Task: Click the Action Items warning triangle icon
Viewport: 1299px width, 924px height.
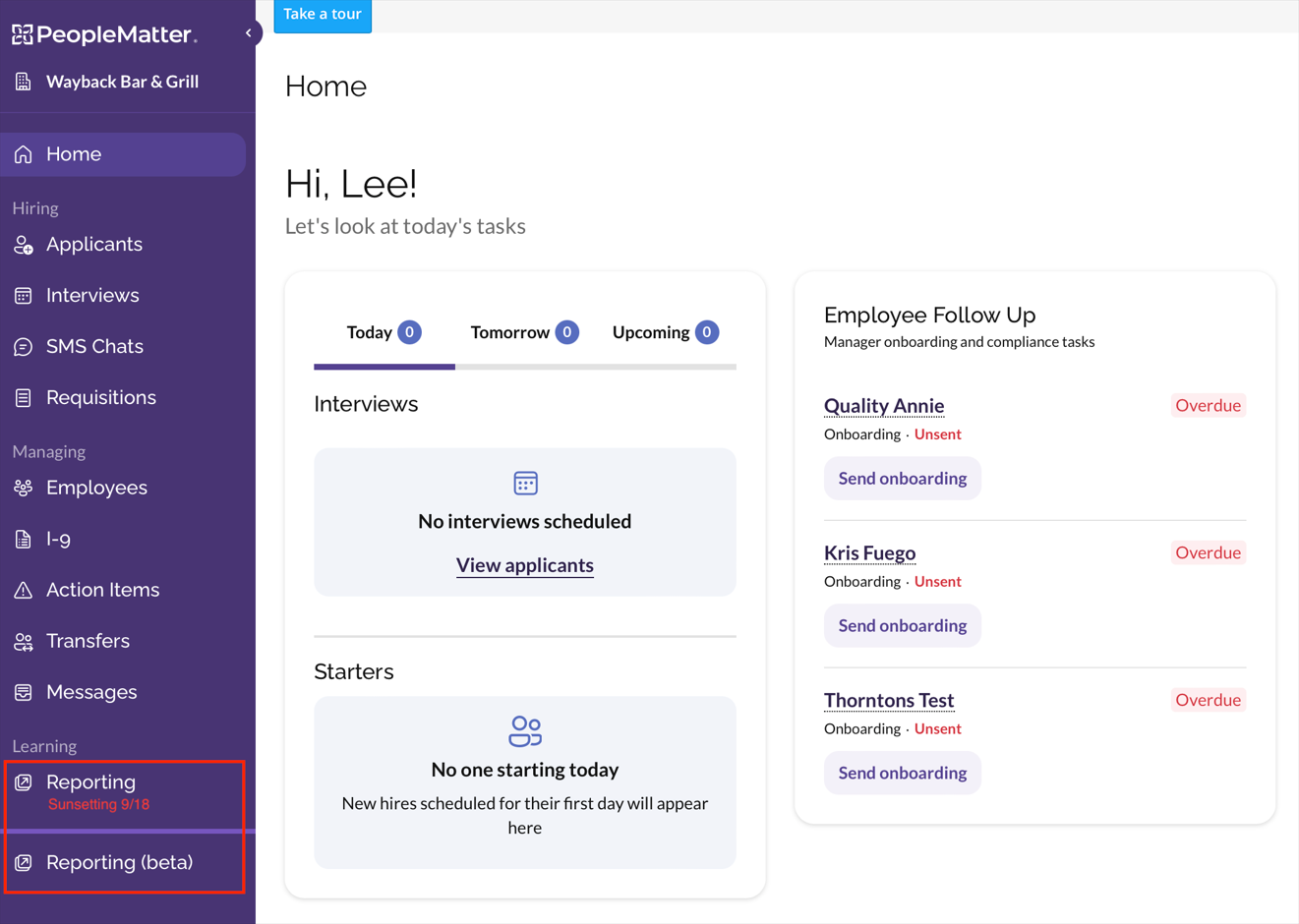Action: coord(24,591)
